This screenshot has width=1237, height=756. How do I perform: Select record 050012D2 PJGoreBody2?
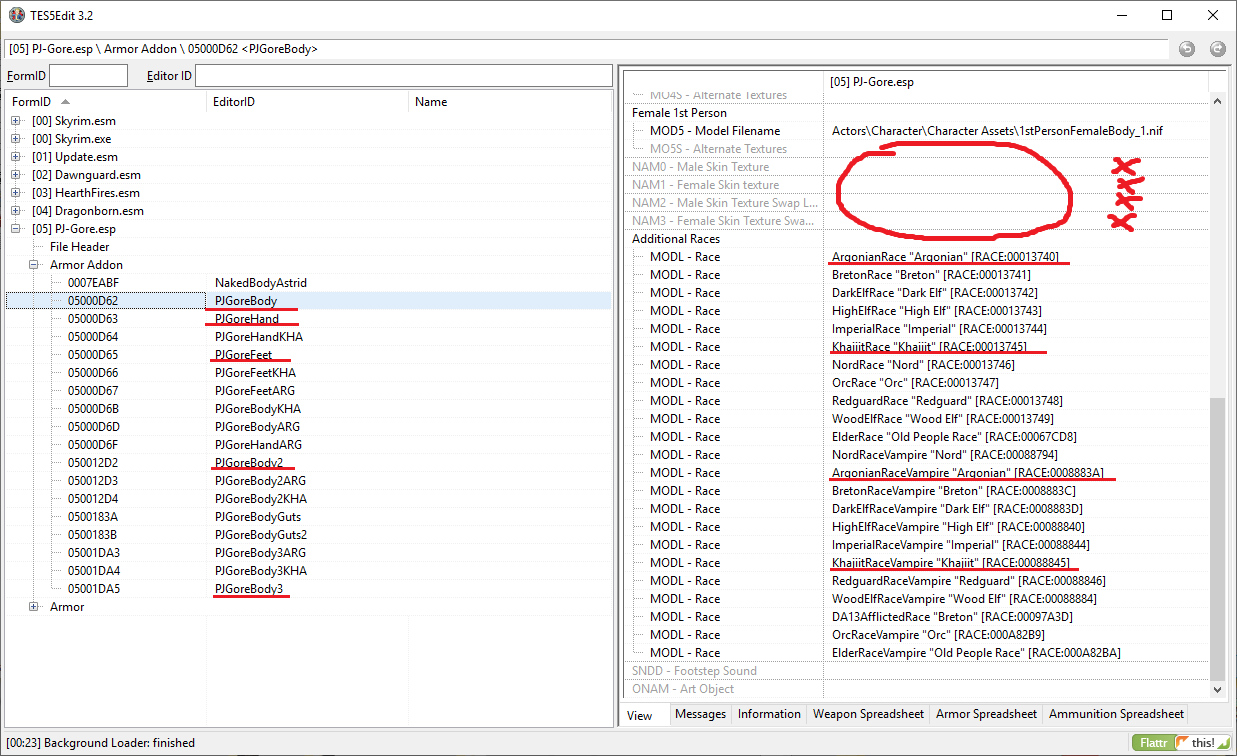click(x=308, y=463)
